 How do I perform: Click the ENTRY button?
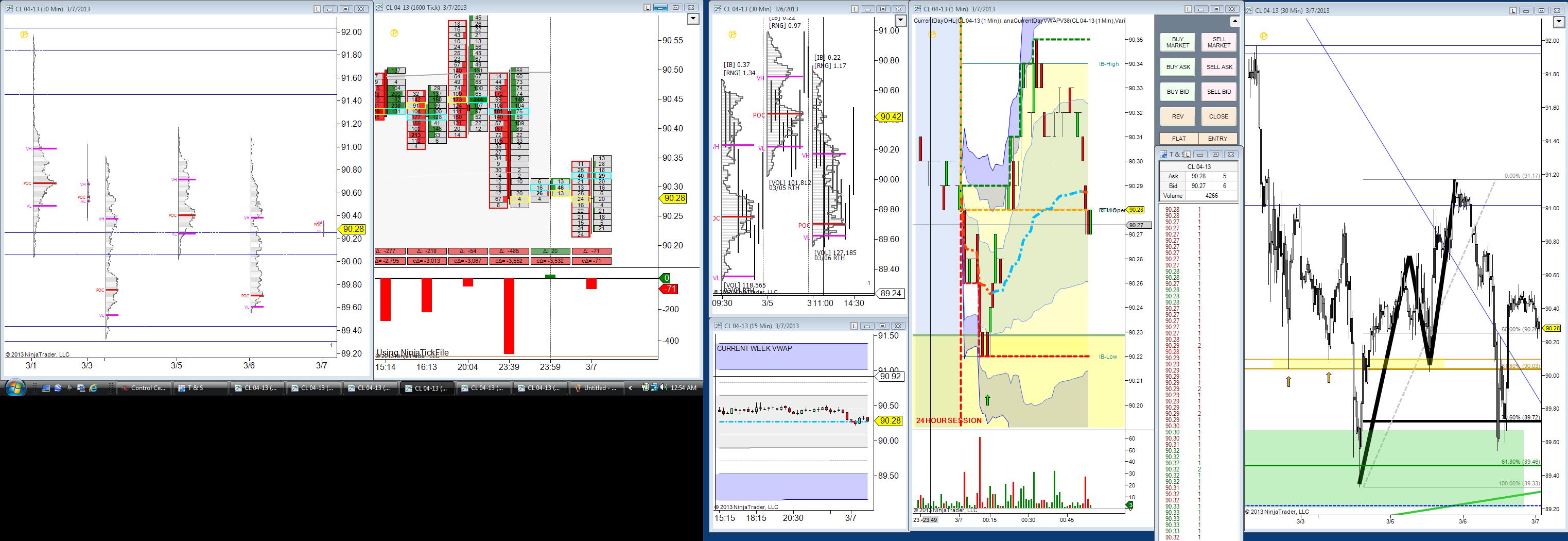1217,138
